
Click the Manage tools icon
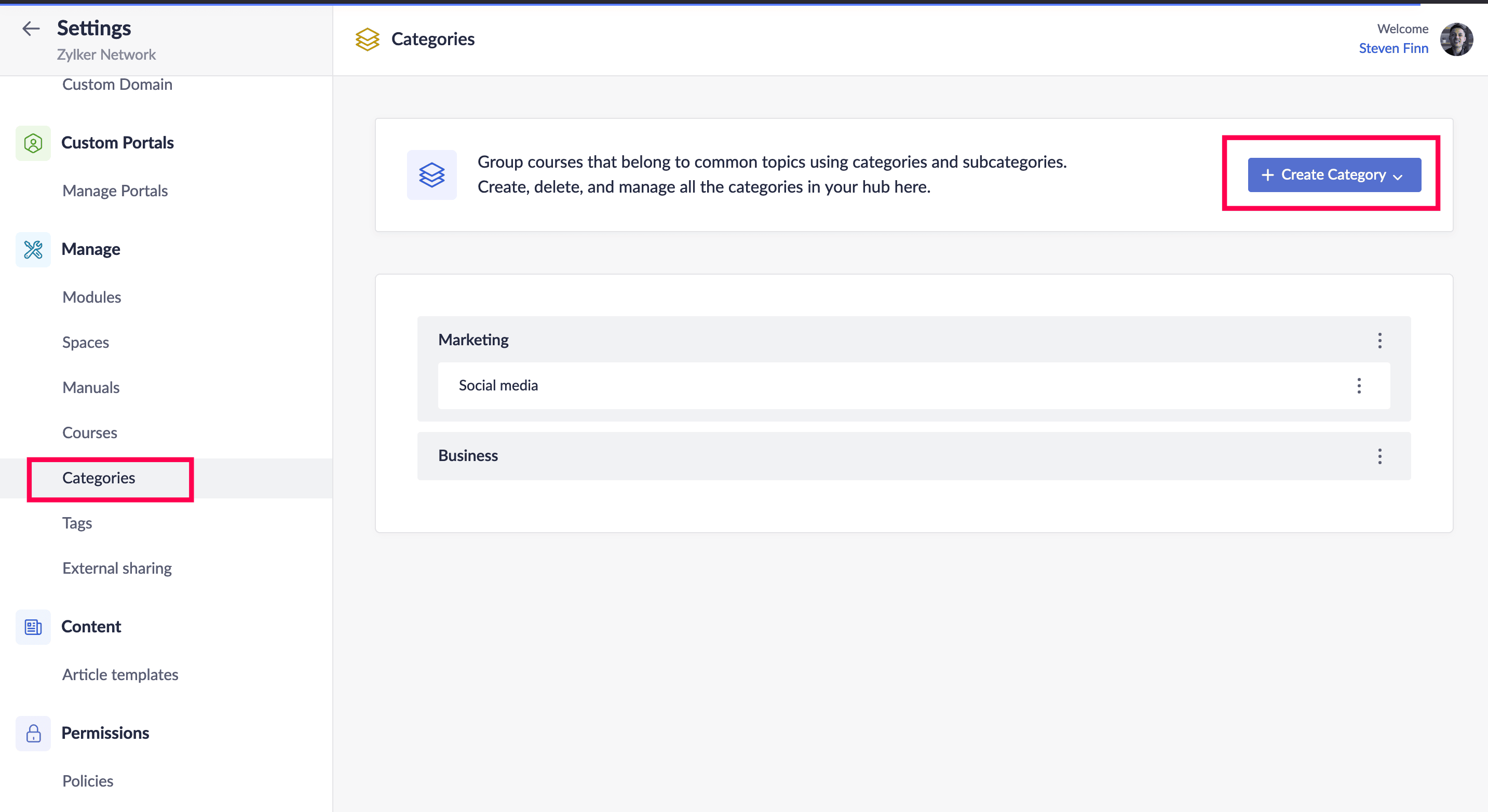click(x=33, y=250)
